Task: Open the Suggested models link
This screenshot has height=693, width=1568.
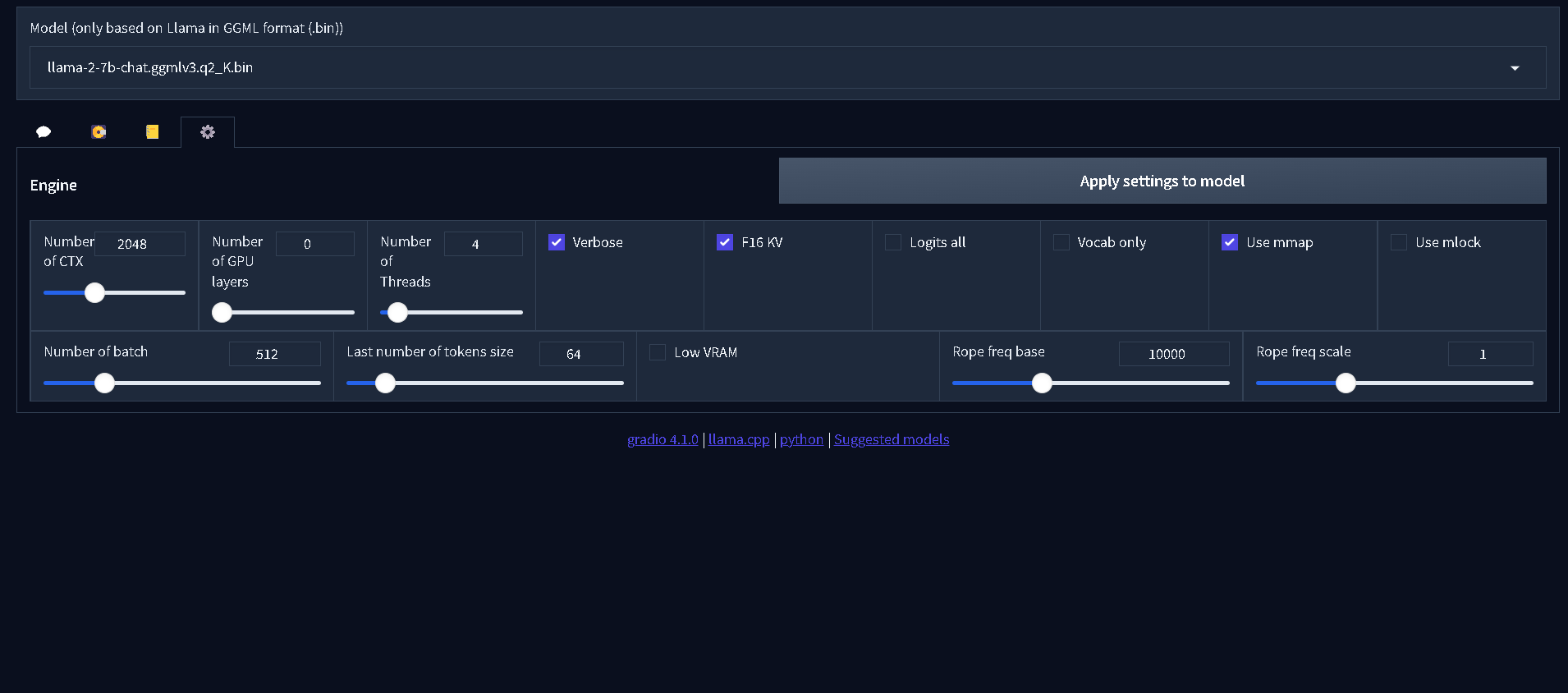Action: coord(892,439)
